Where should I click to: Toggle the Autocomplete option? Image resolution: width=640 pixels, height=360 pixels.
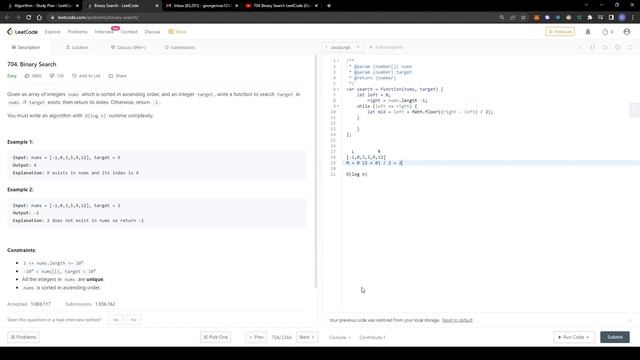click(x=386, y=47)
